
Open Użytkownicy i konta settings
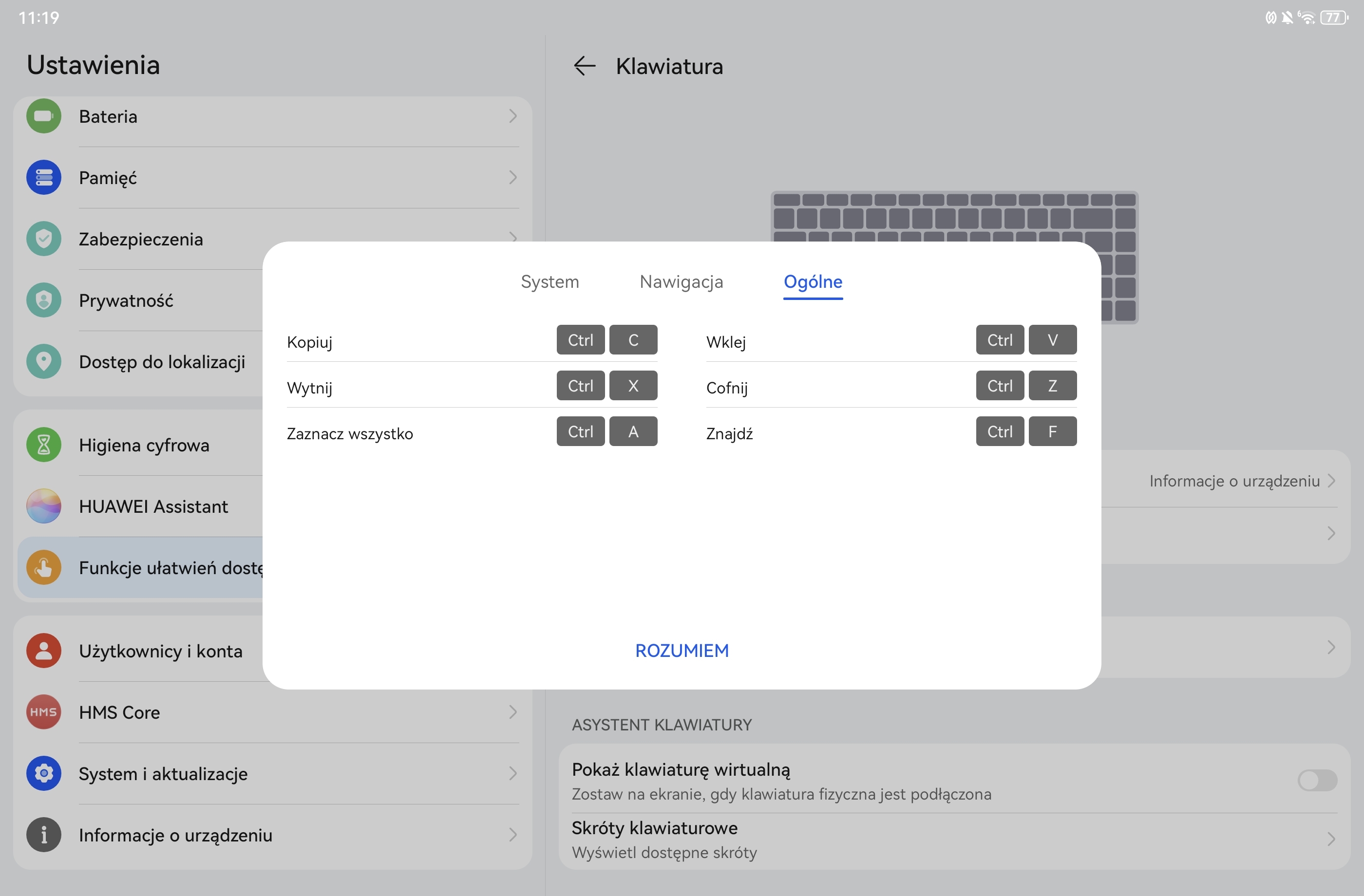(160, 651)
